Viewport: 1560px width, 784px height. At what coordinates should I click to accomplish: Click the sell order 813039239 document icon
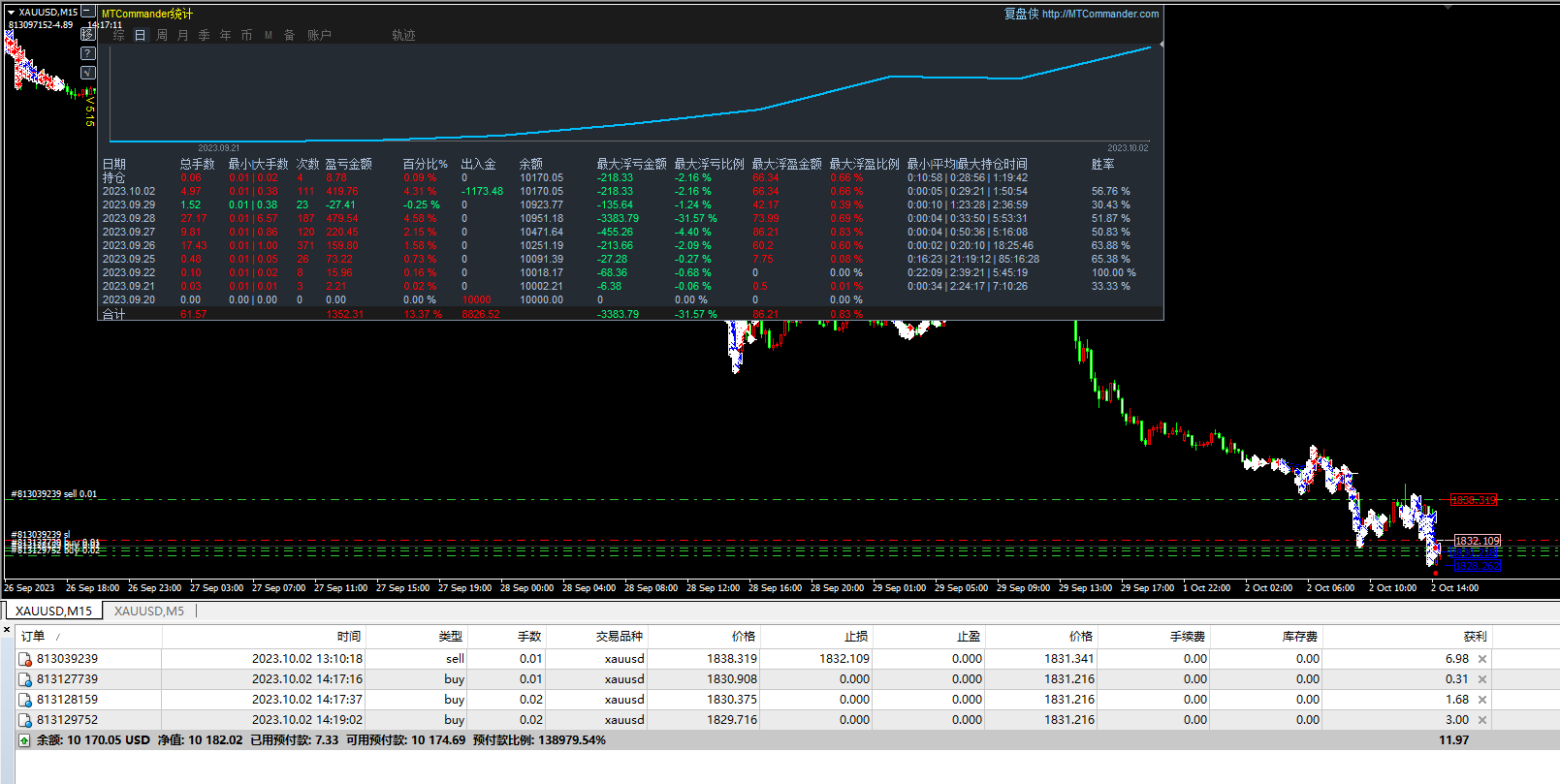[25, 659]
